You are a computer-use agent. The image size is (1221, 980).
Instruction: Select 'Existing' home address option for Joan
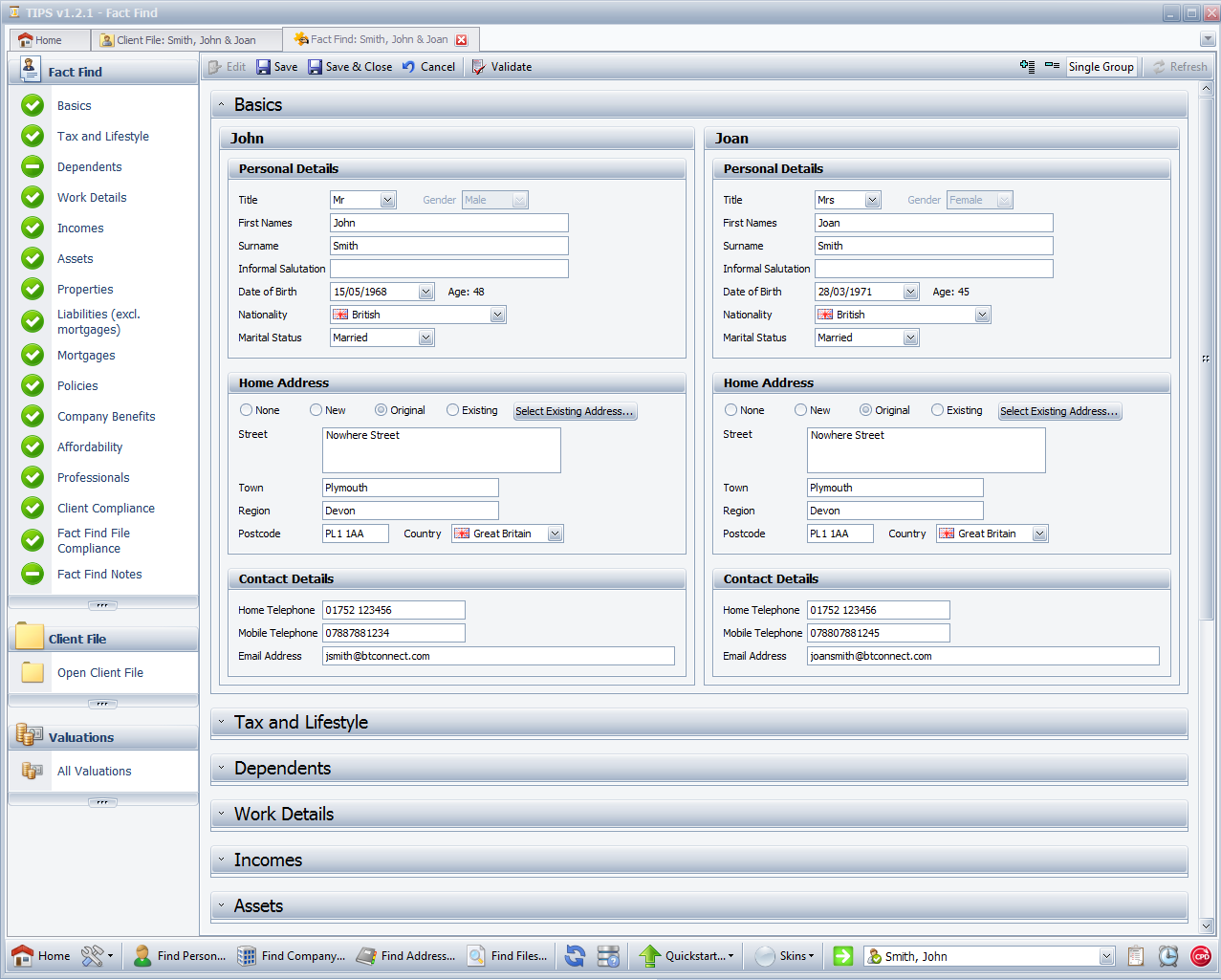coord(938,410)
